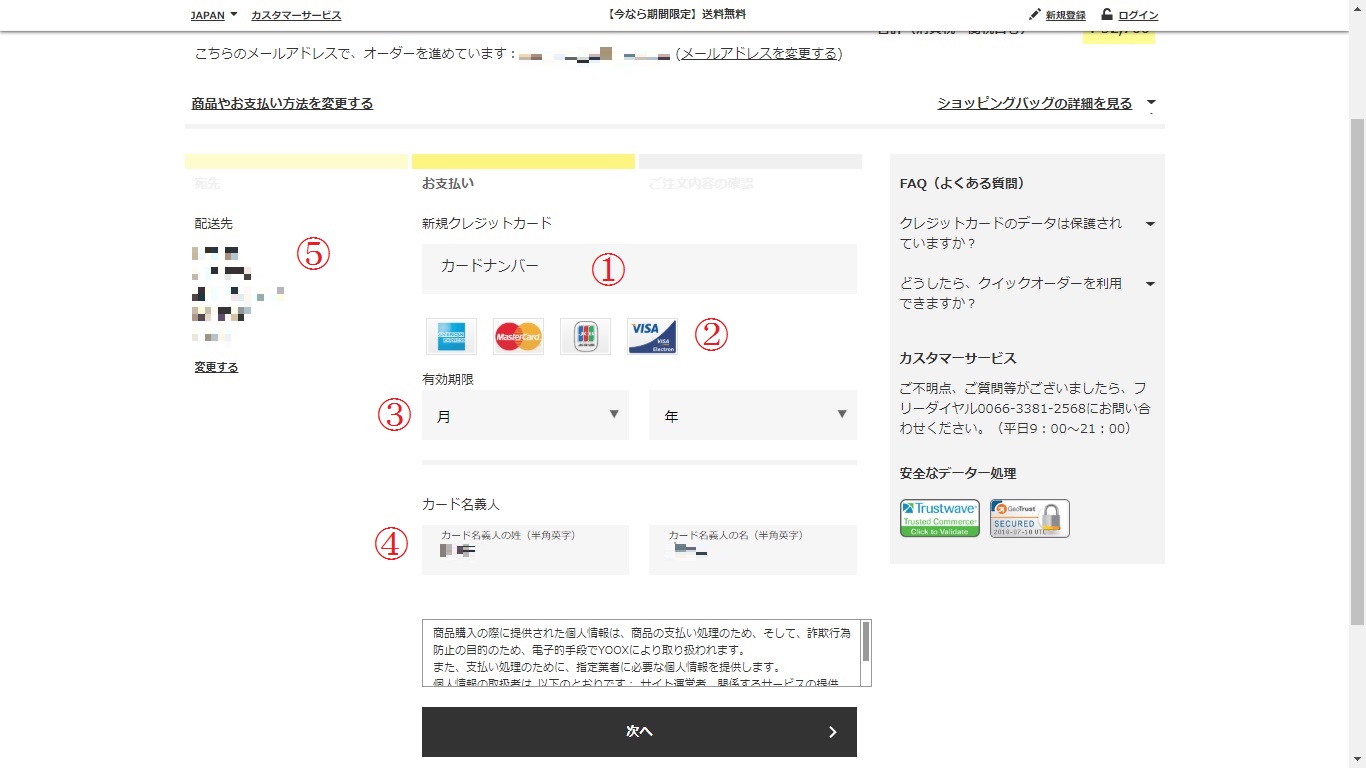Click the メールアドレスを変更する link
1366x768 pixels.
click(759, 54)
